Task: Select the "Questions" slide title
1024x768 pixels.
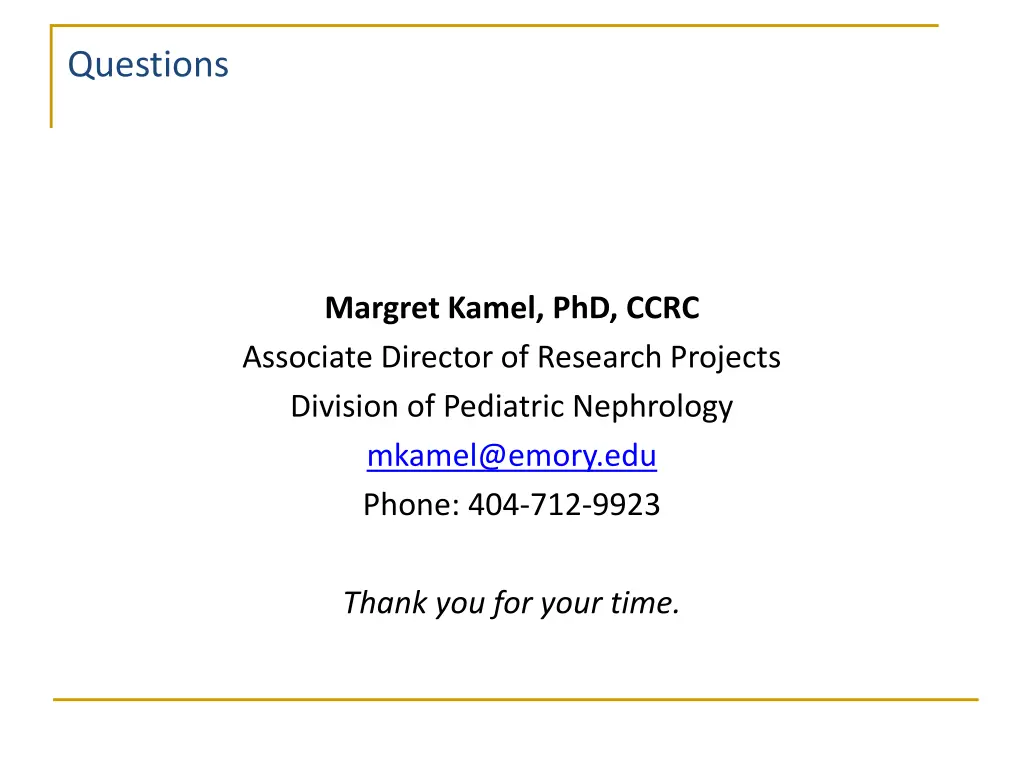Action: tap(148, 65)
